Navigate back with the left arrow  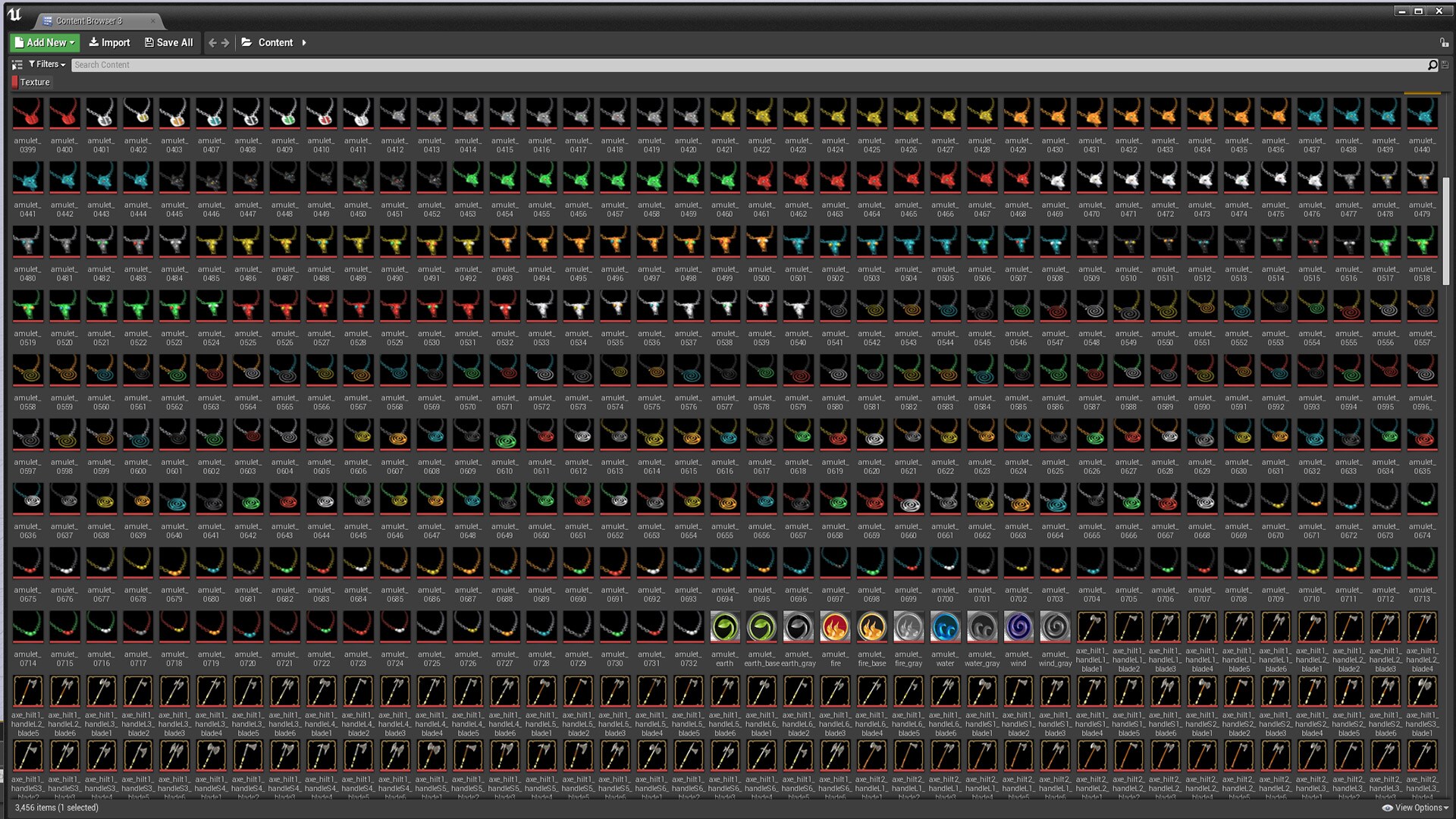pyautogui.click(x=212, y=43)
